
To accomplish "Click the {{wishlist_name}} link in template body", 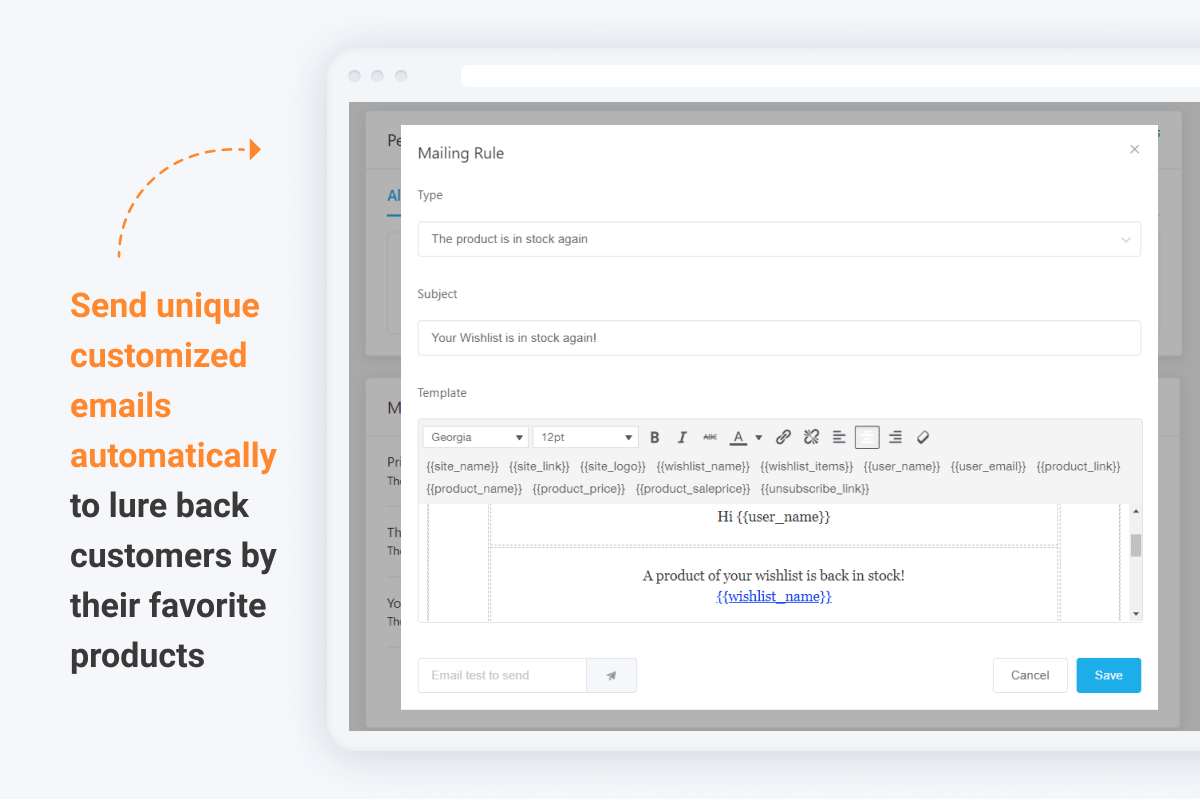I will click(773, 597).
